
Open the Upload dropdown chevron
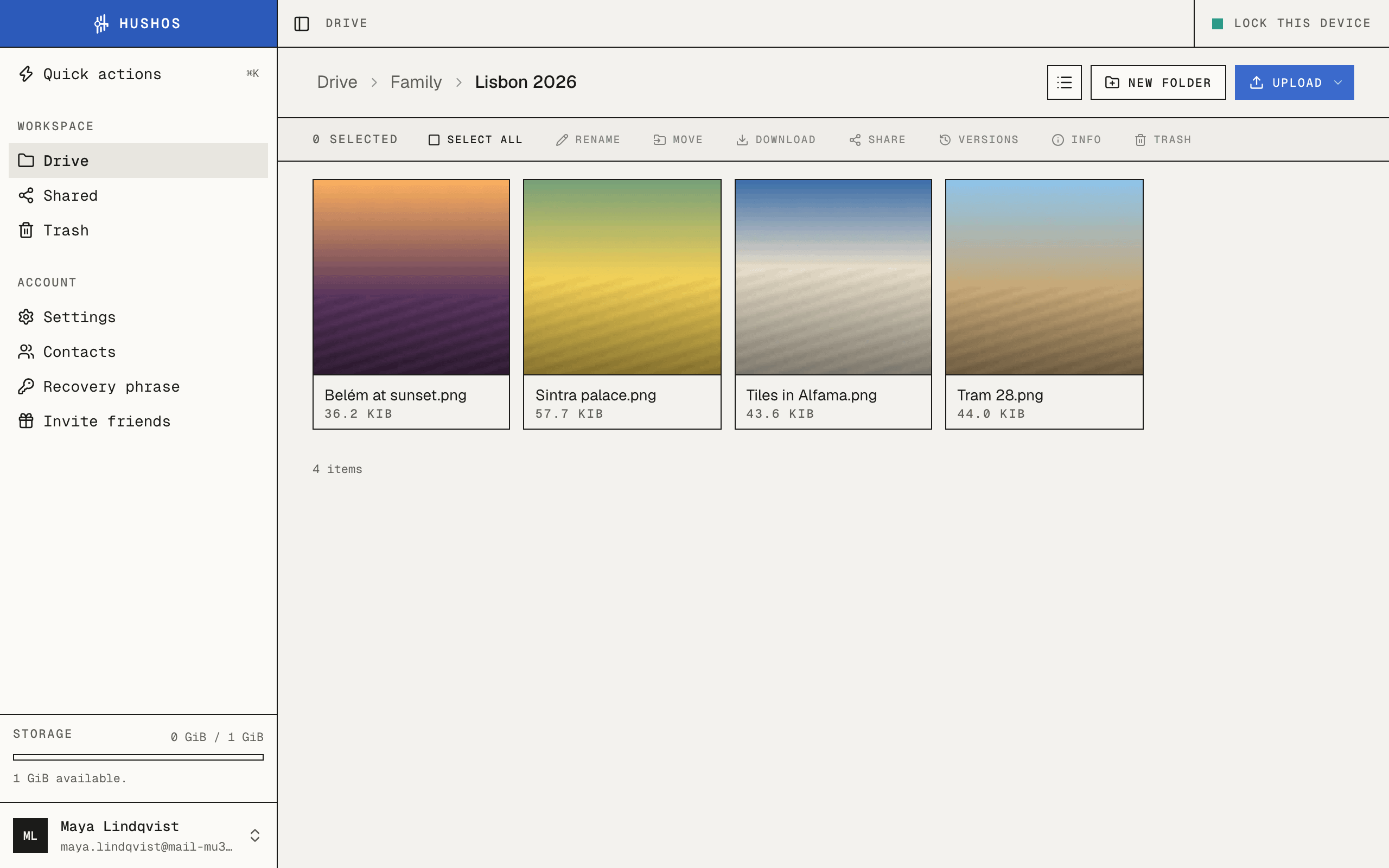pyautogui.click(x=1339, y=82)
